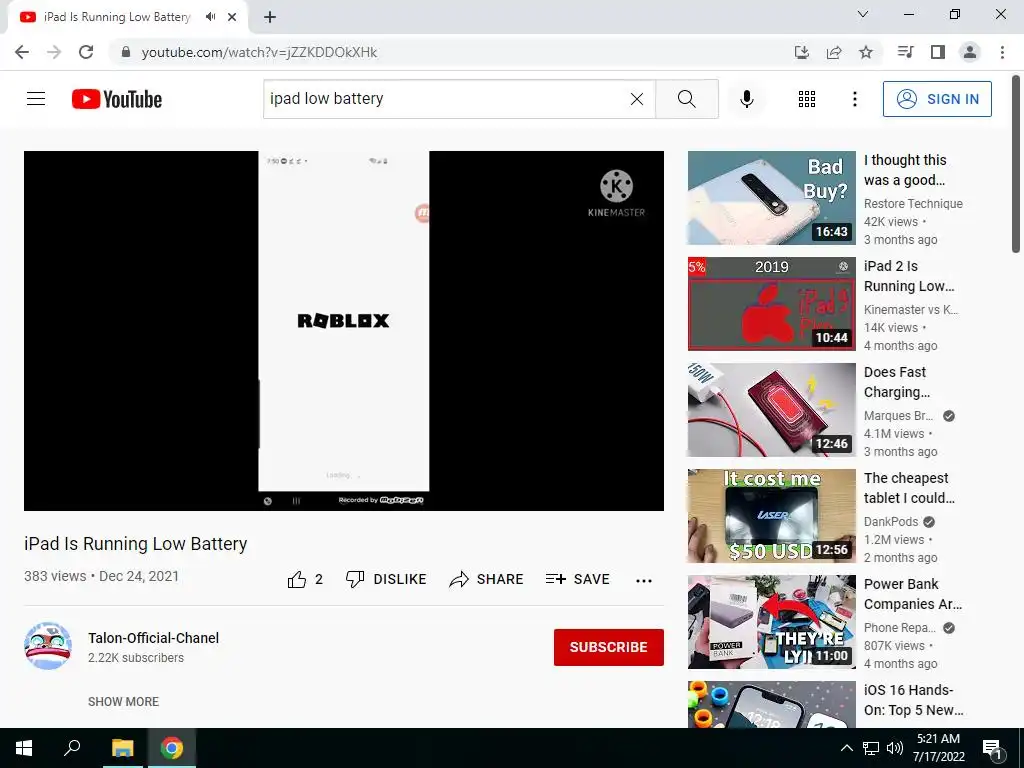Viewport: 1024px width, 768px height.
Task: Open network icon in system tray
Action: click(871, 748)
